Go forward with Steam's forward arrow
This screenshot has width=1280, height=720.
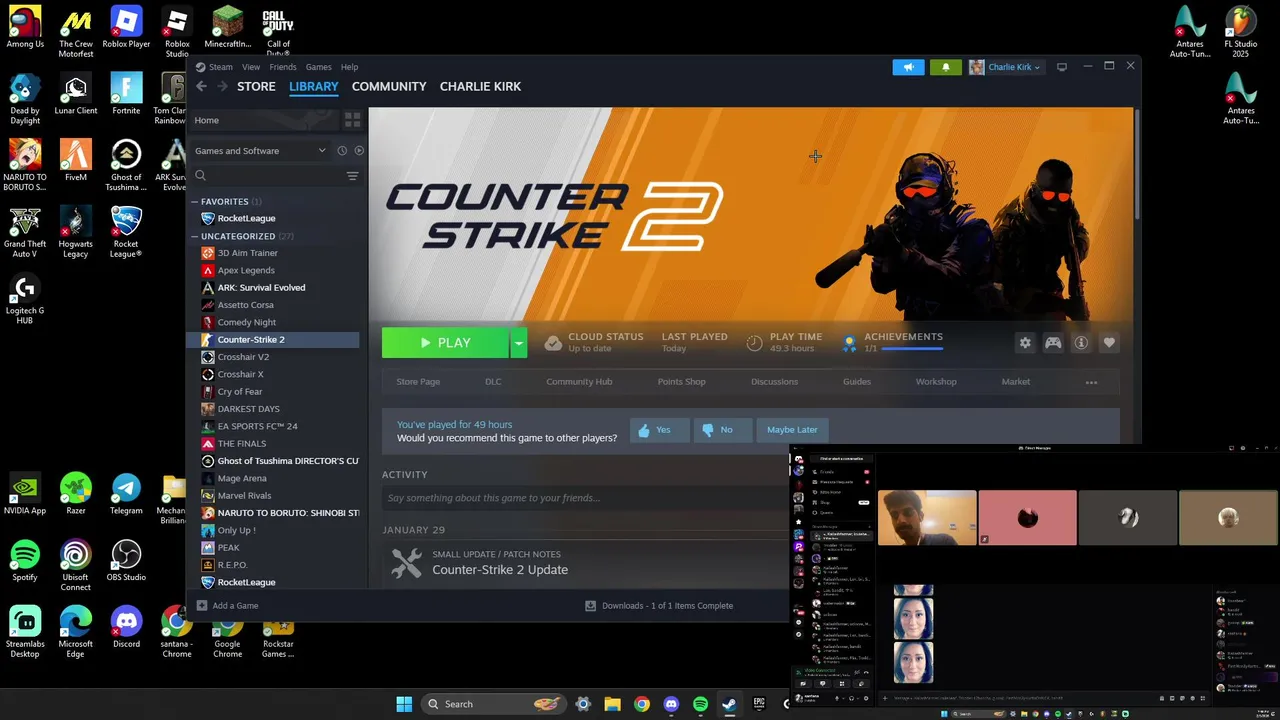(x=222, y=86)
